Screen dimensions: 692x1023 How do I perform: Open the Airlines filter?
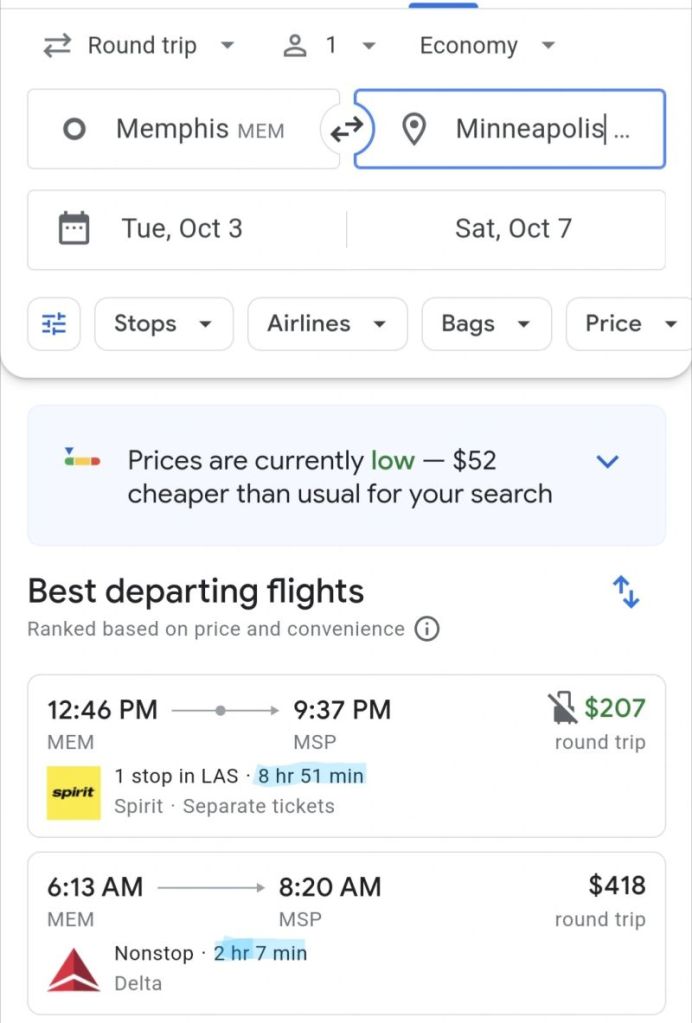point(327,324)
